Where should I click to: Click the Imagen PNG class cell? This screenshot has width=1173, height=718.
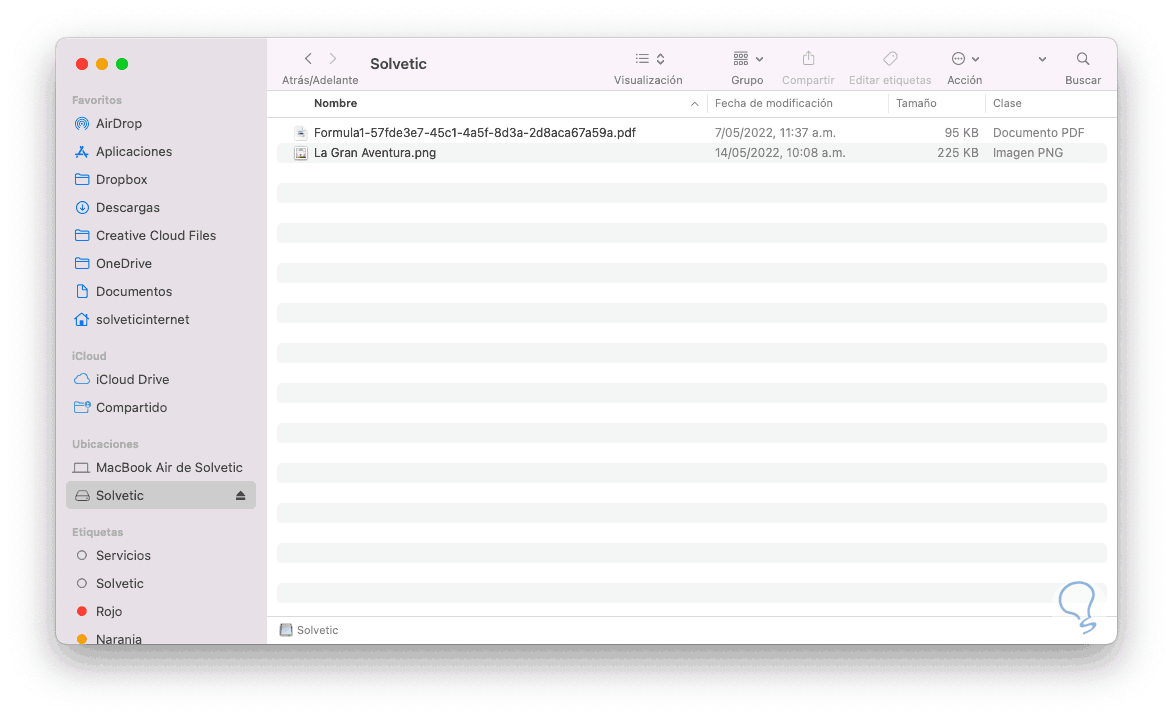[x=1028, y=153]
